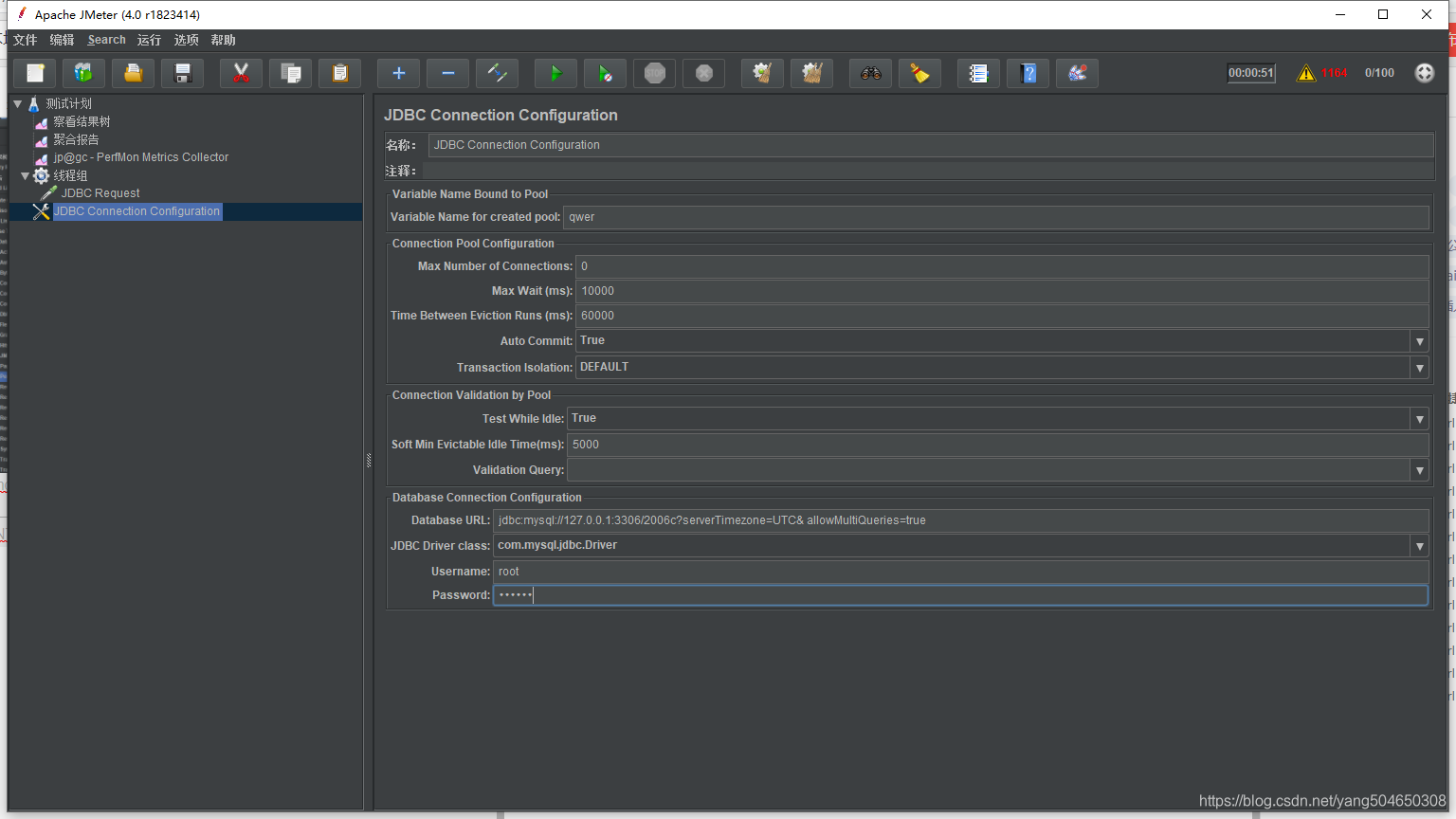Open the 选项 menu

click(x=186, y=40)
